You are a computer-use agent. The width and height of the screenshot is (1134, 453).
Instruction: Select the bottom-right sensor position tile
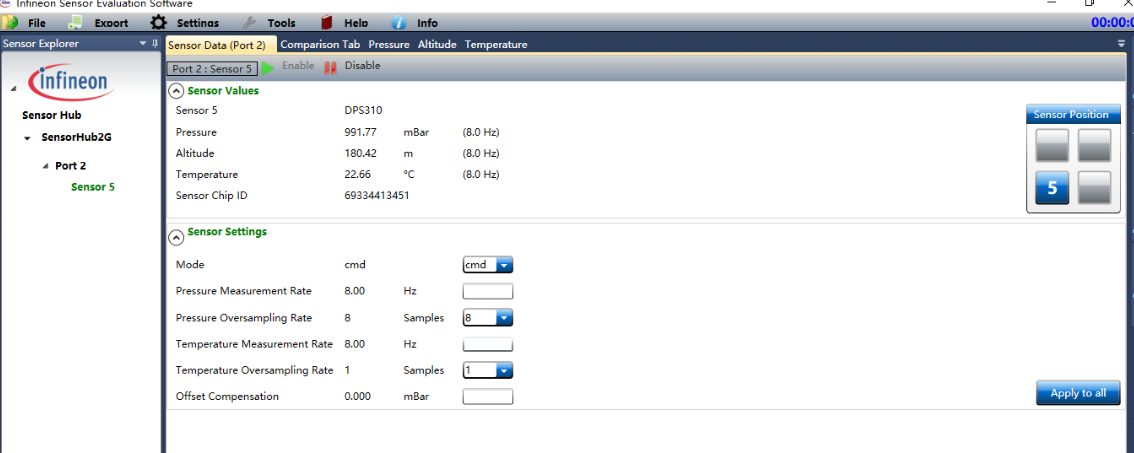pyautogui.click(x=1094, y=188)
